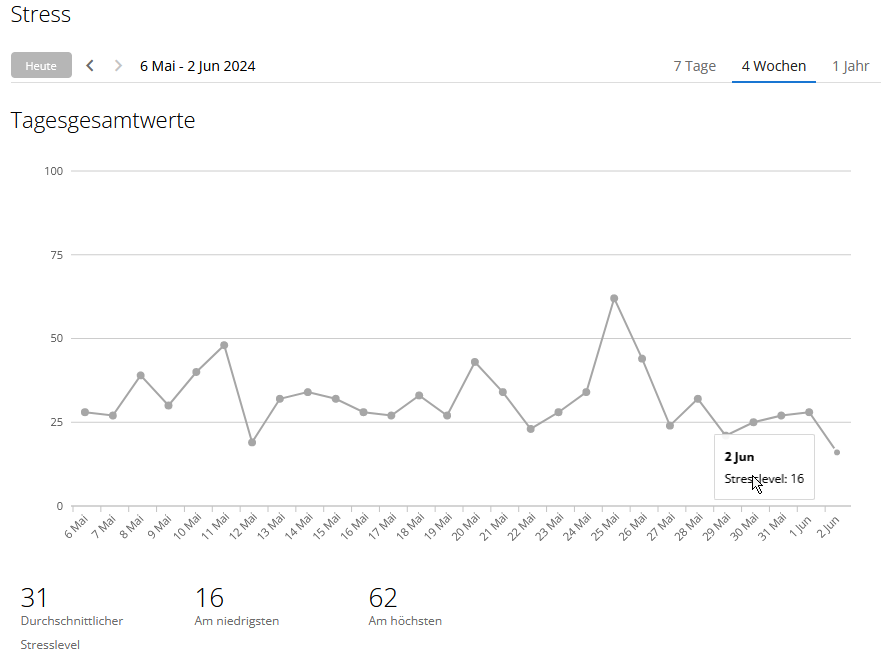Click the 19 Mai axis label
891x671 pixels.
pos(438,527)
